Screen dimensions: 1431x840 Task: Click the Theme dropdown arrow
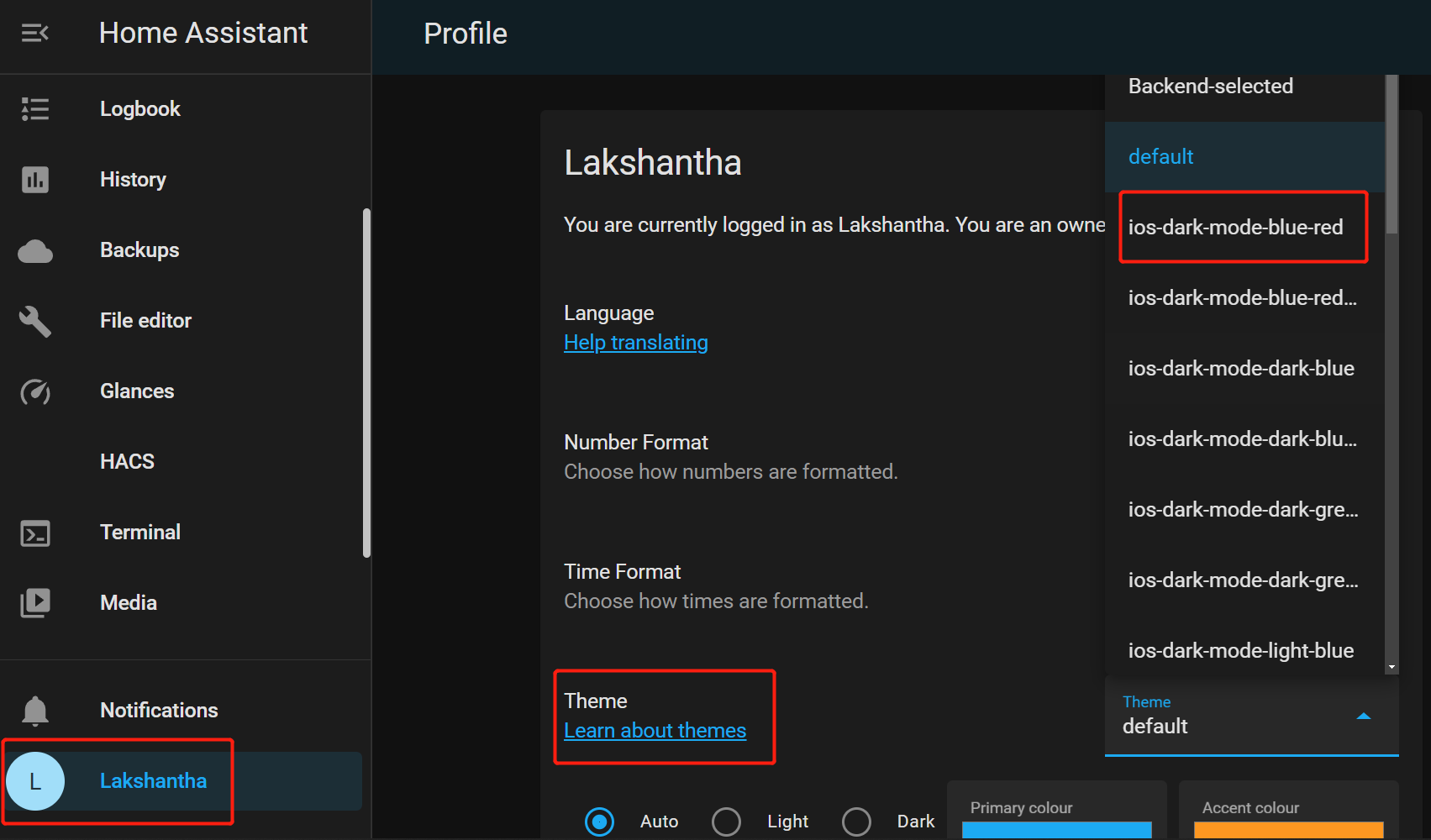pyautogui.click(x=1364, y=717)
